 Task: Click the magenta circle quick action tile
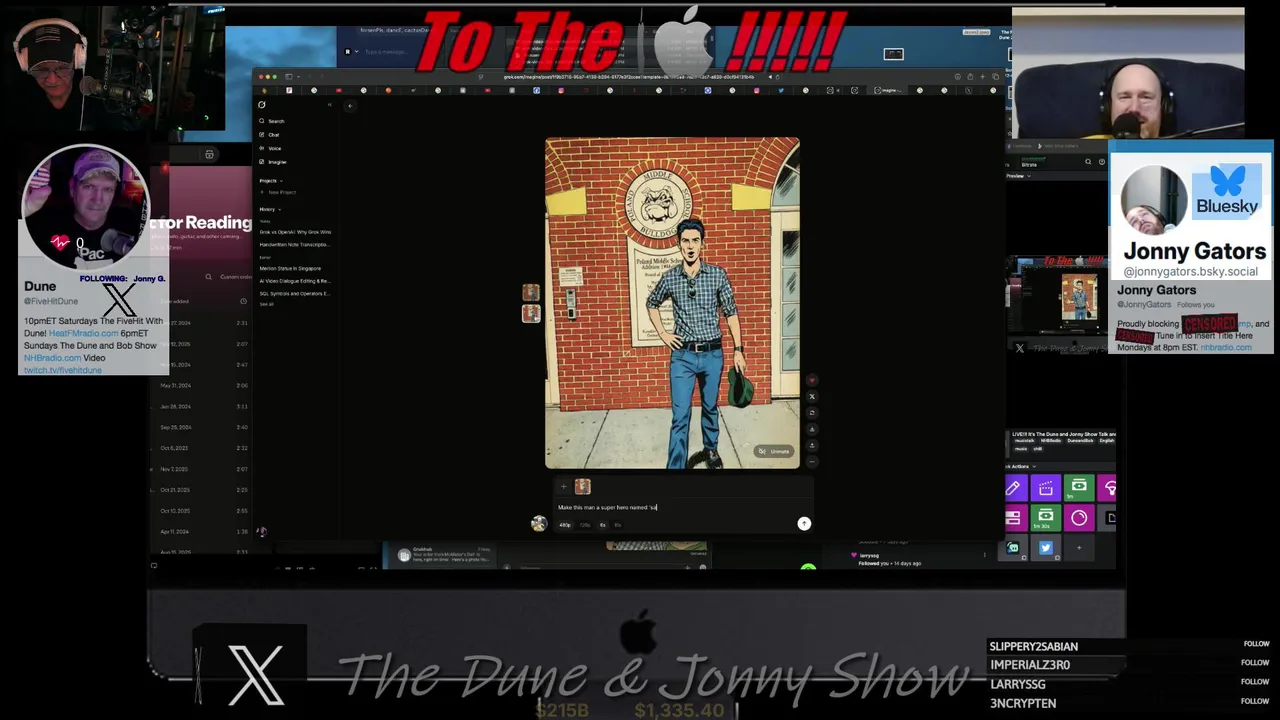point(1079,518)
